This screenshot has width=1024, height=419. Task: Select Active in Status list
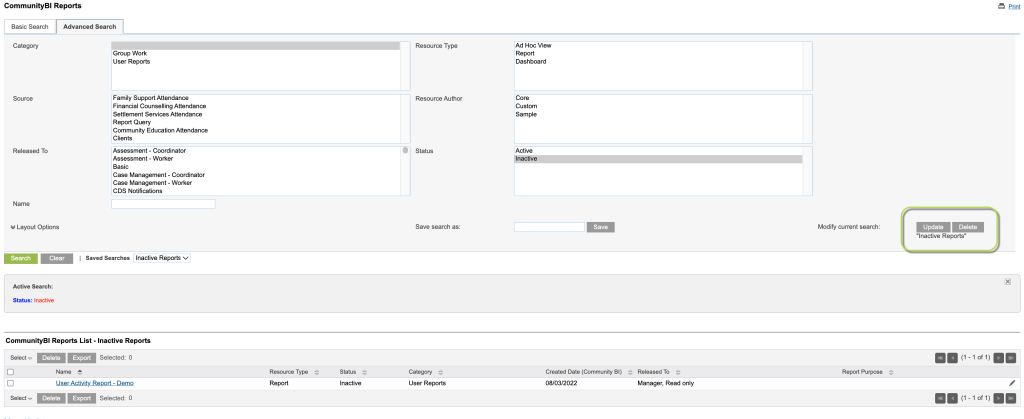click(658, 151)
